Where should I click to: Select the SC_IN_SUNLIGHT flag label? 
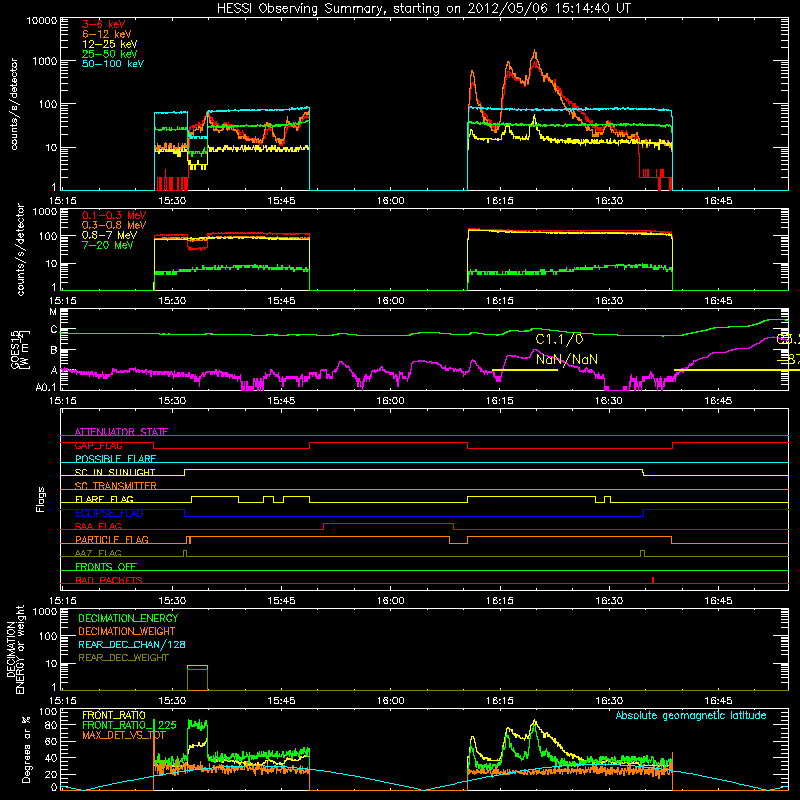(115, 472)
